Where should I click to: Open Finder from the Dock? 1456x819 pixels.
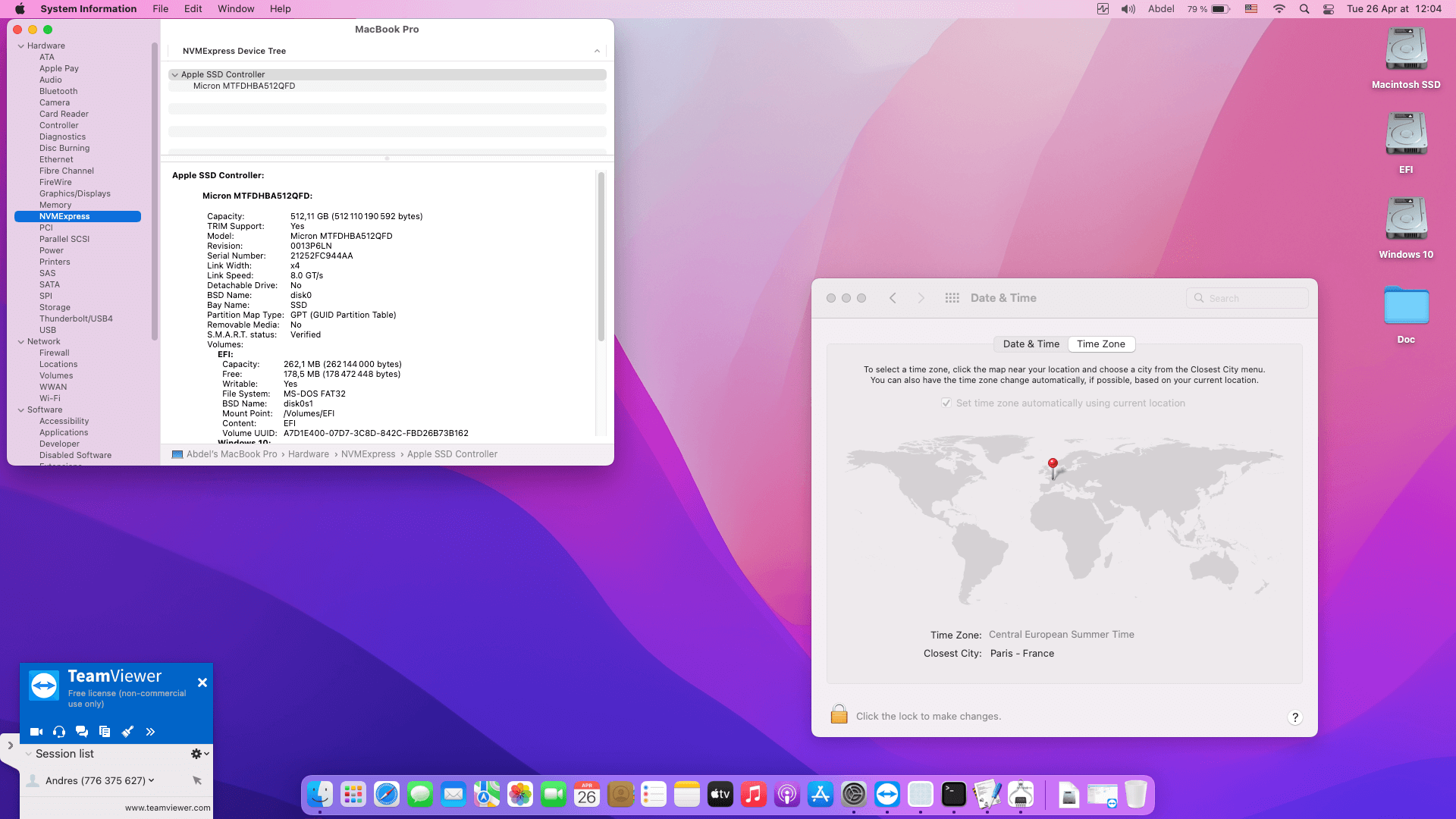click(x=320, y=794)
